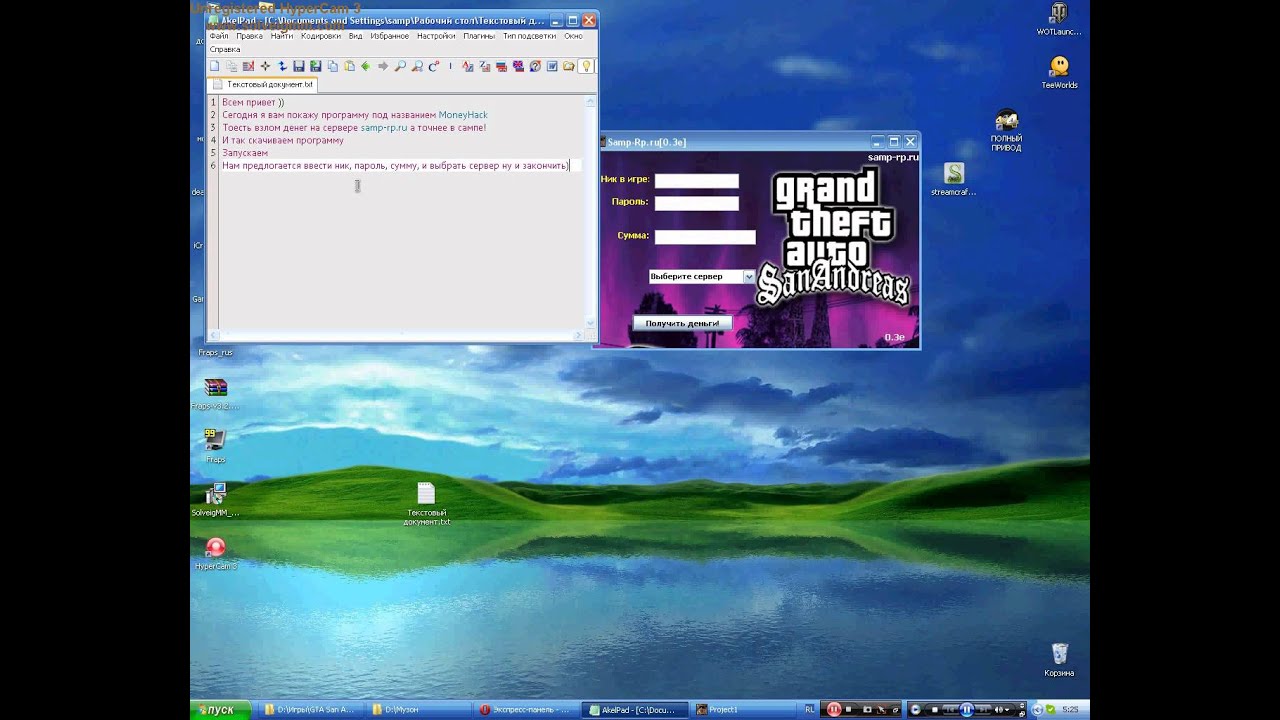Open the SolveigMM desktop icon
The height and width of the screenshot is (720, 1280).
point(215,500)
